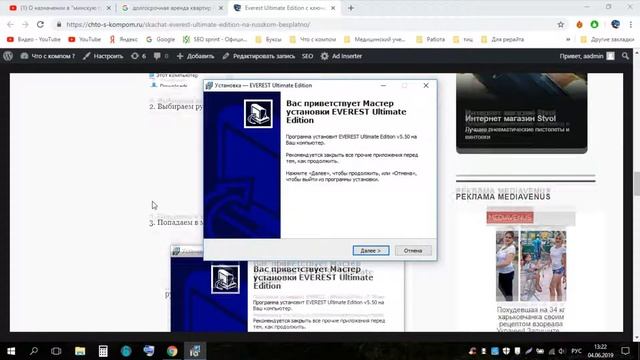Click the installer icon on the taskbar
640x360 pixels.
click(x=195, y=351)
